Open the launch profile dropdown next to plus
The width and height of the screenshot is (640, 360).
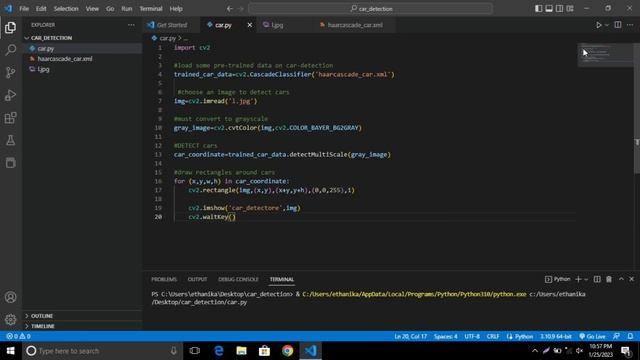click(586, 280)
